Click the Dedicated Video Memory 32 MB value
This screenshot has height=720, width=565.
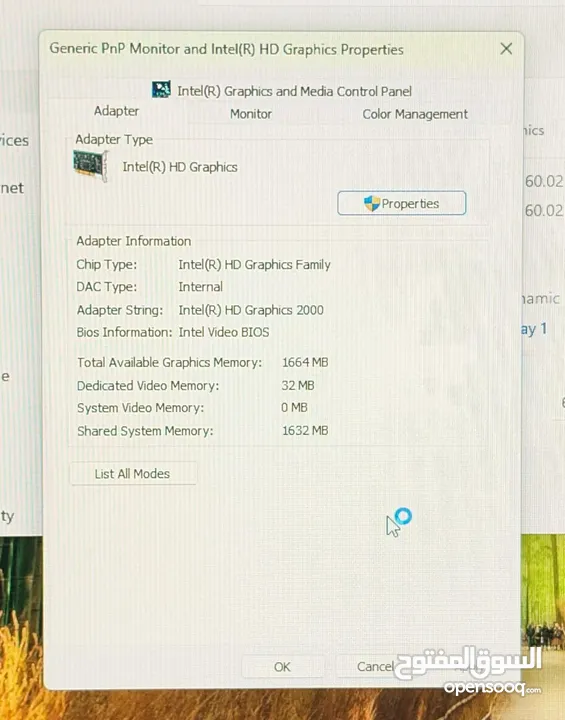point(298,385)
